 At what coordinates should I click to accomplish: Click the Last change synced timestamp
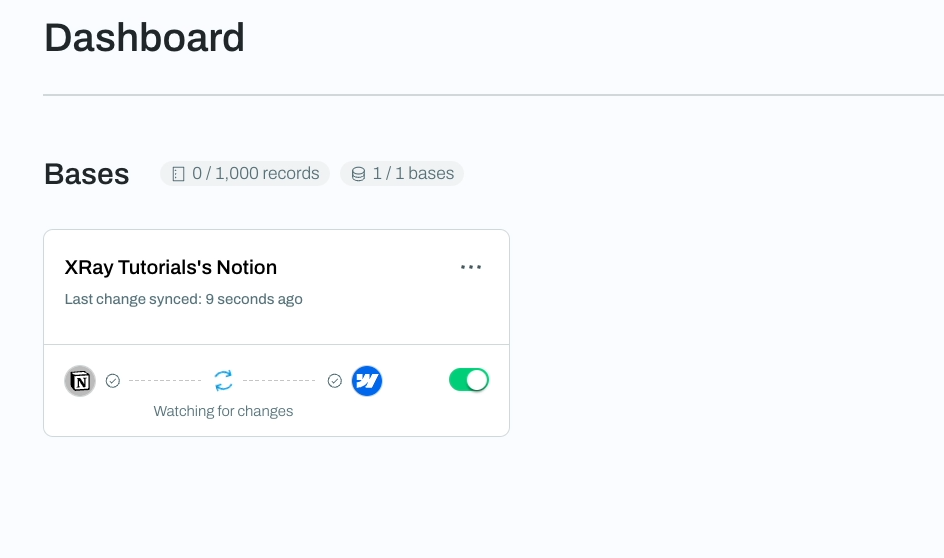(x=184, y=299)
